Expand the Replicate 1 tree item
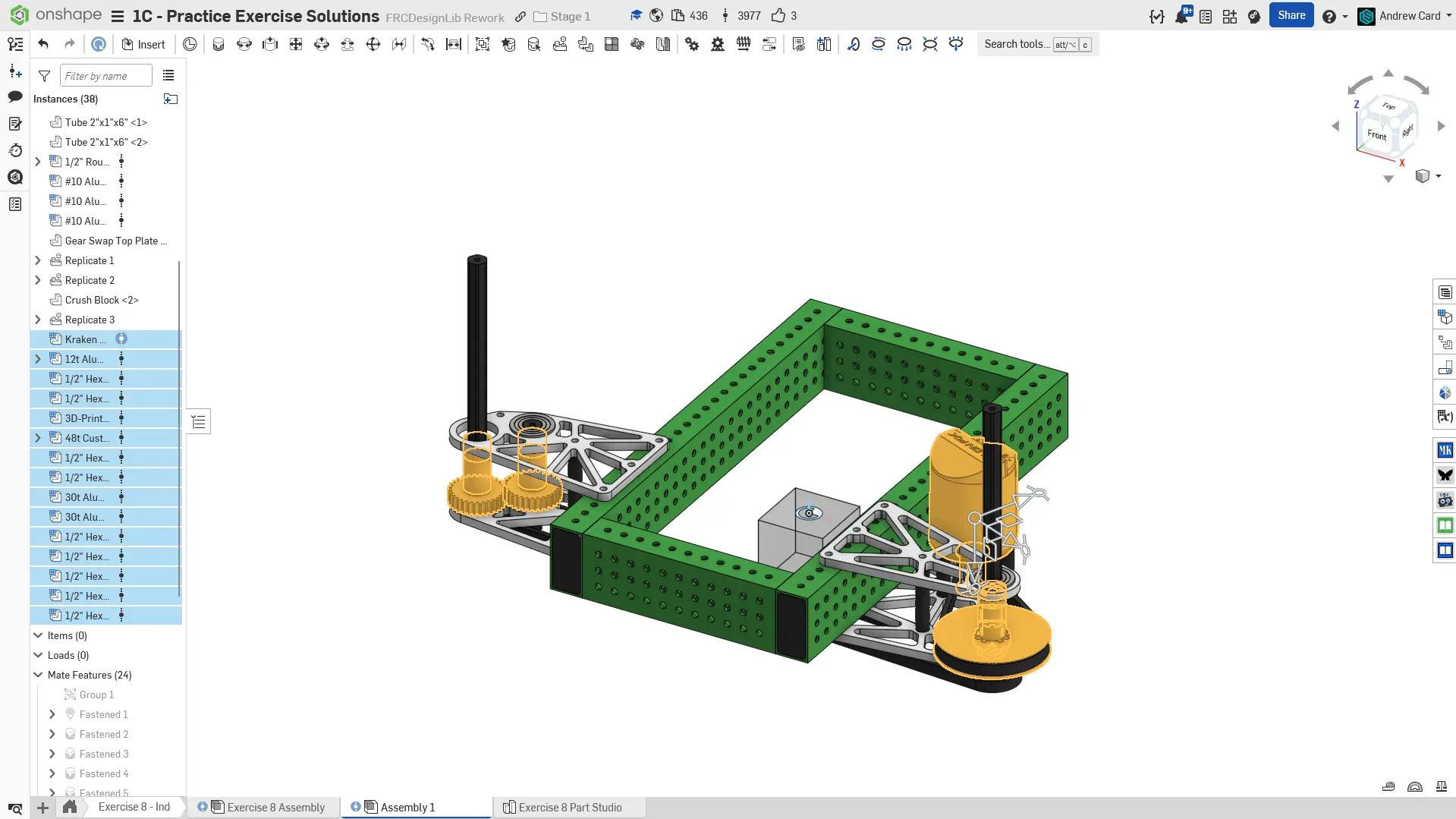 pyautogui.click(x=38, y=260)
